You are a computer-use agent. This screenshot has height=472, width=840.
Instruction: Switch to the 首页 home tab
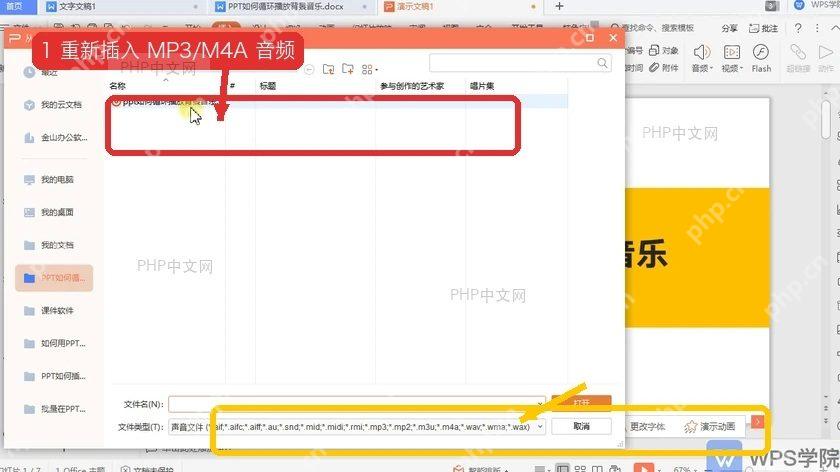point(15,6)
